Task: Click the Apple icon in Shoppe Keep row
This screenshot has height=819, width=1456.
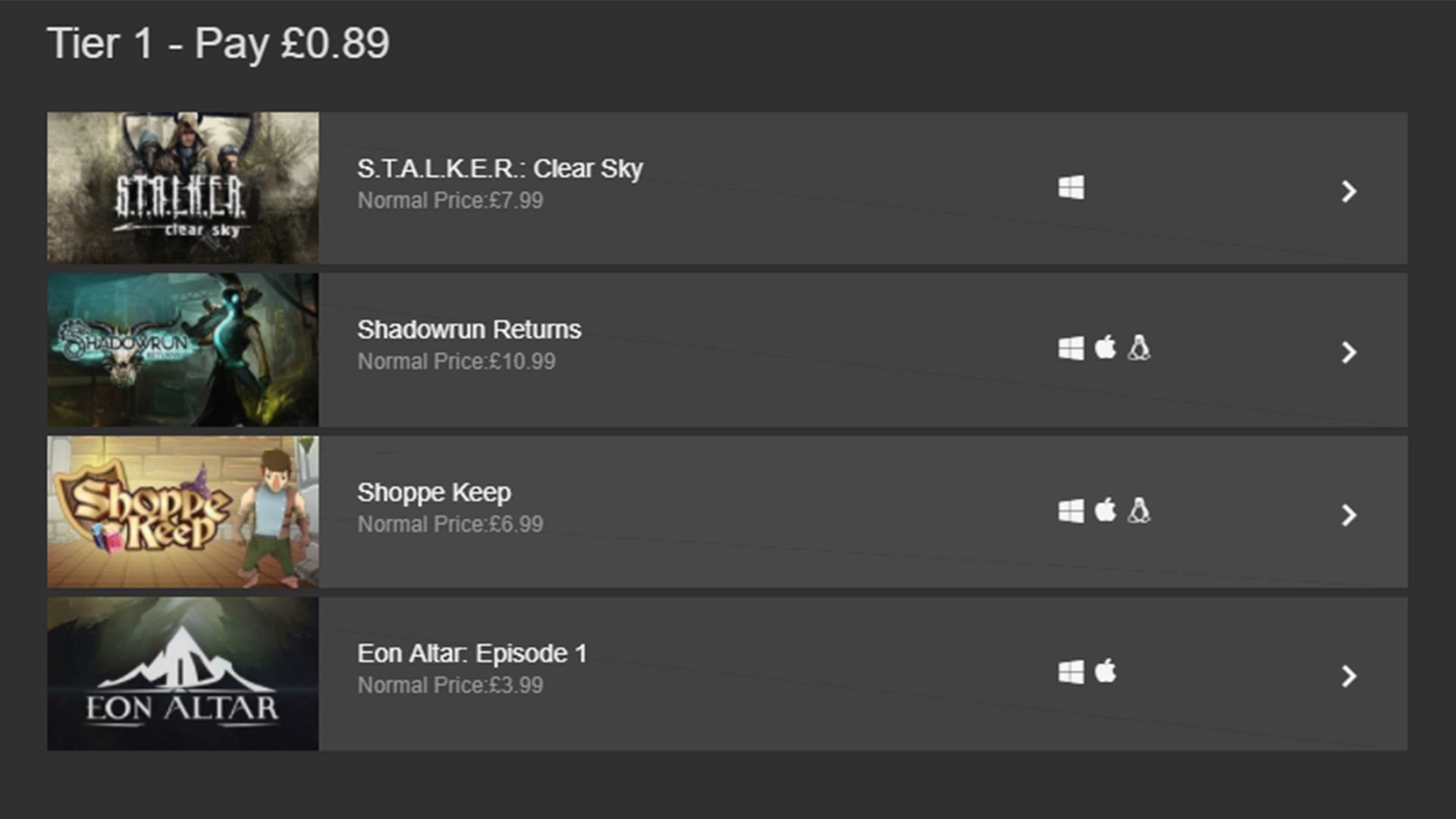Action: pyautogui.click(x=1106, y=510)
